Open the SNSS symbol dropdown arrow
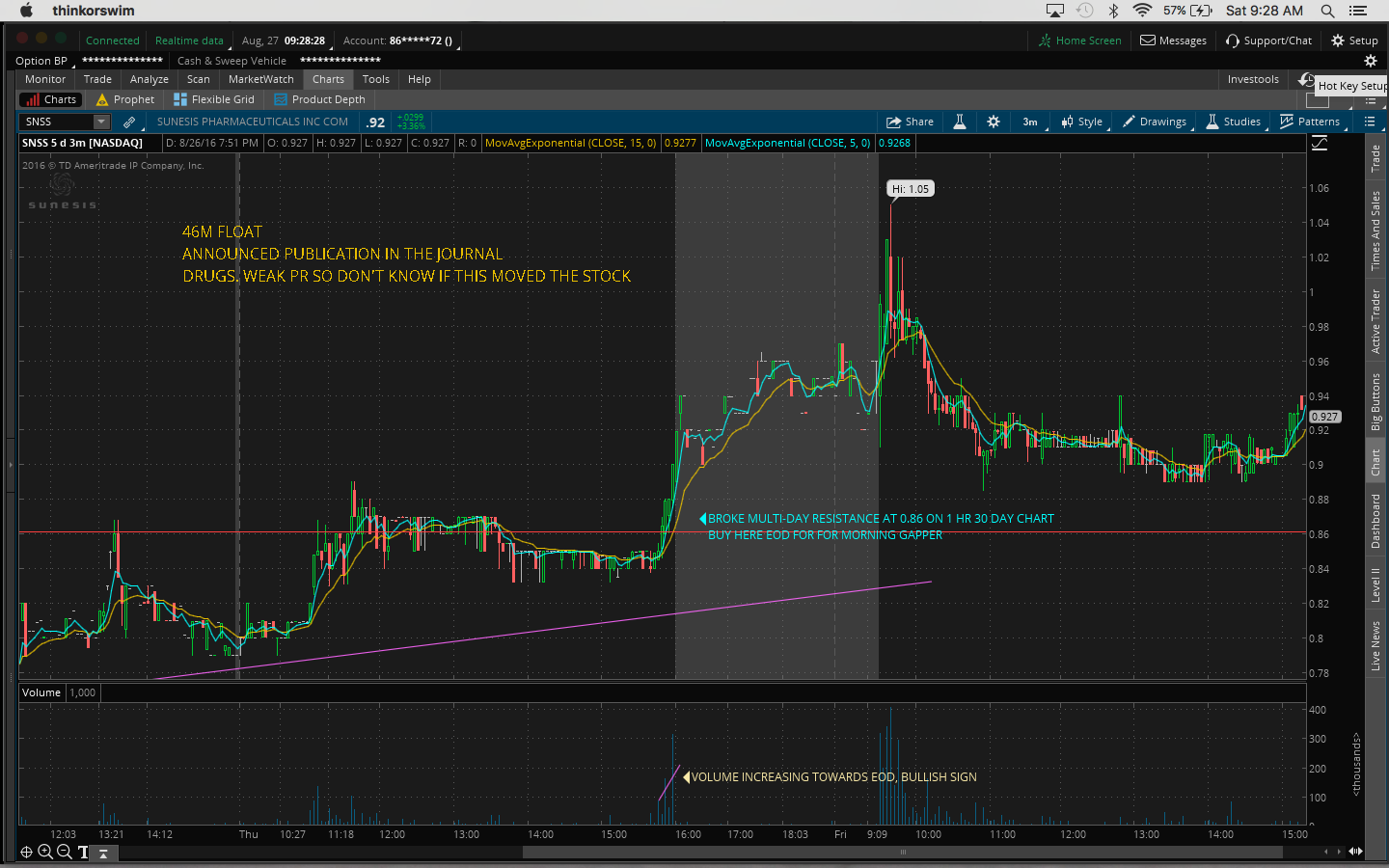Screen dimensions: 1389x868 [101, 122]
